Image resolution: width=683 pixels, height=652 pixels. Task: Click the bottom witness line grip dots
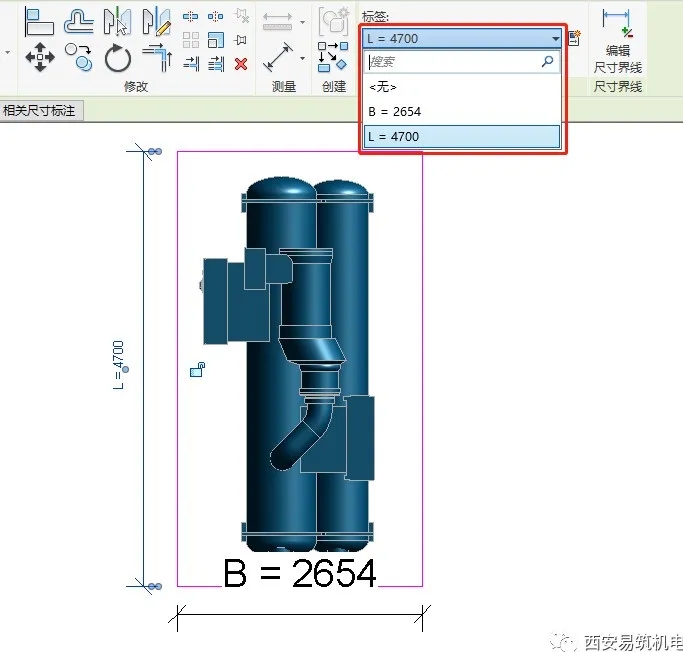(x=155, y=587)
